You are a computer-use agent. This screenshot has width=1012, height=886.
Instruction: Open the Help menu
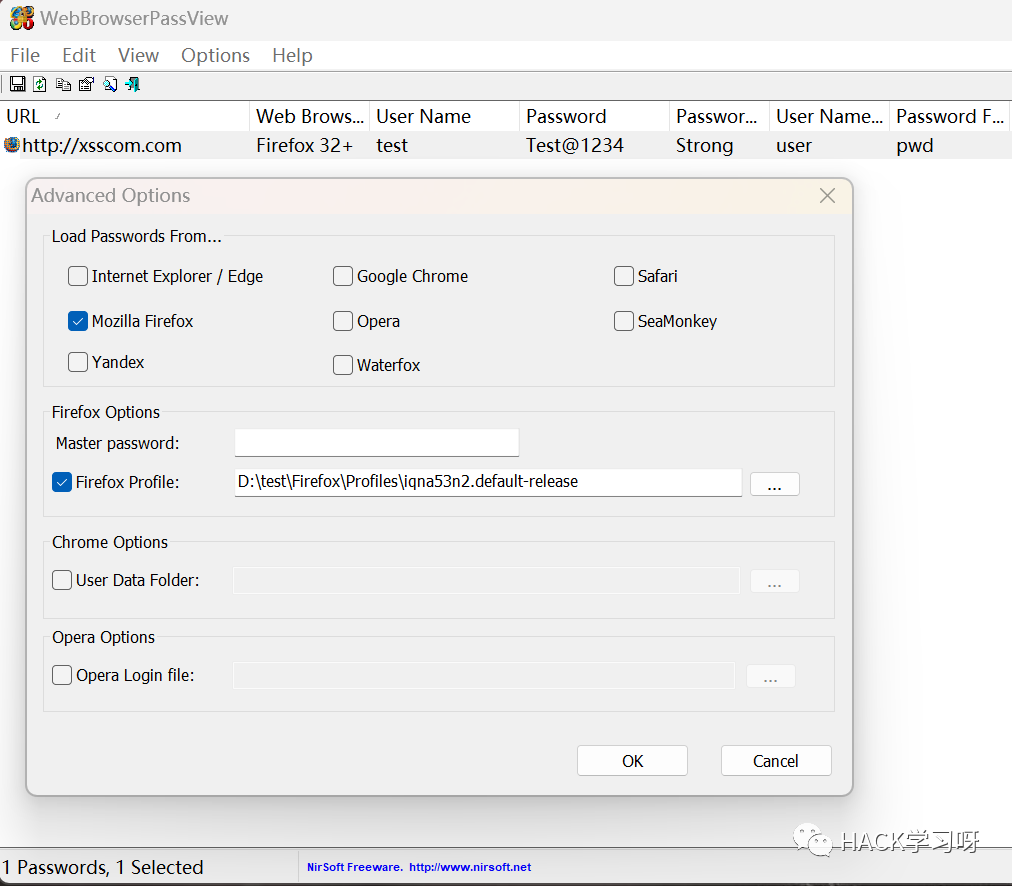292,55
